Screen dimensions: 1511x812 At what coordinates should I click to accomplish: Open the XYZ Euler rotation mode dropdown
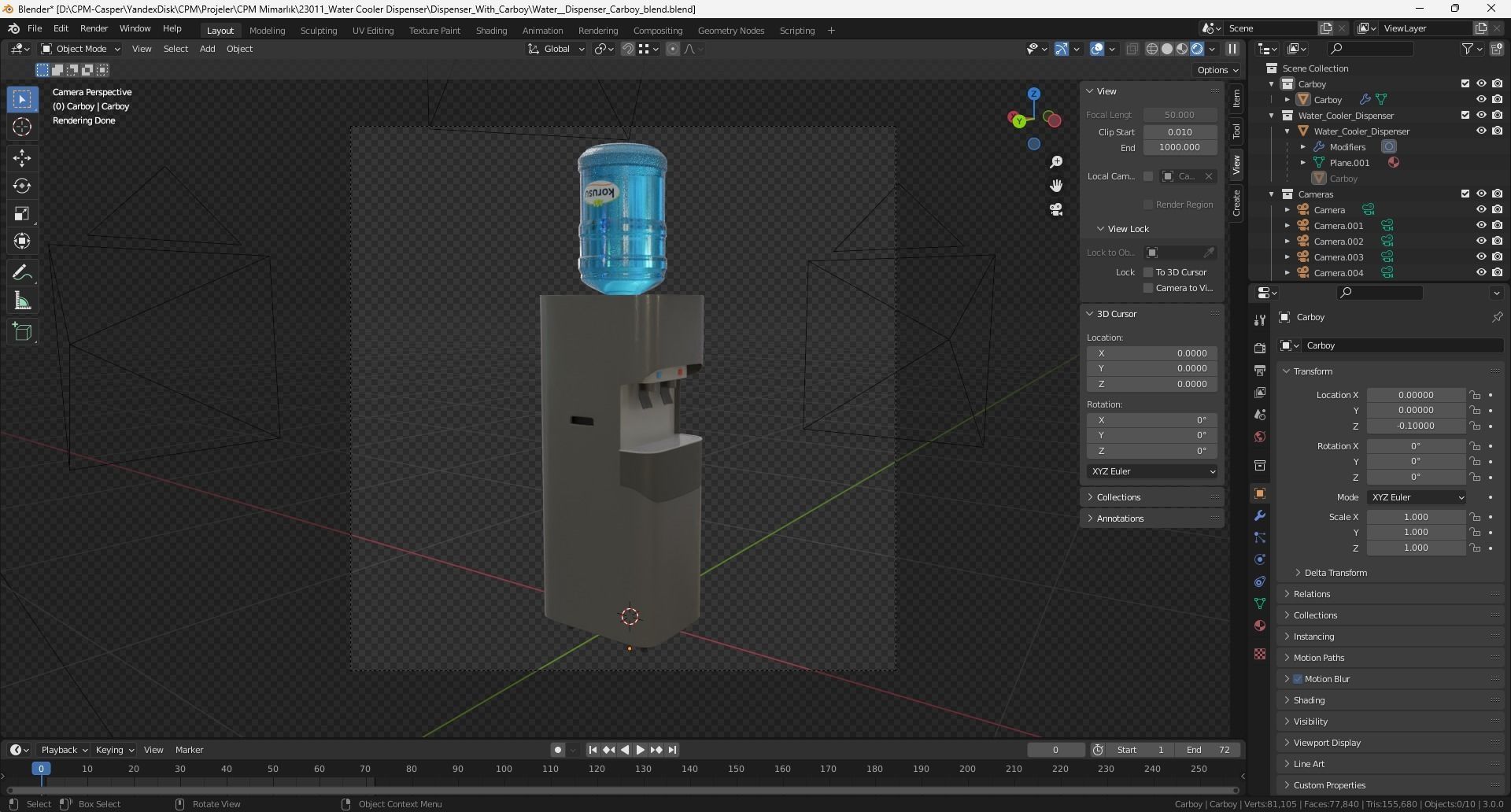coord(1416,496)
